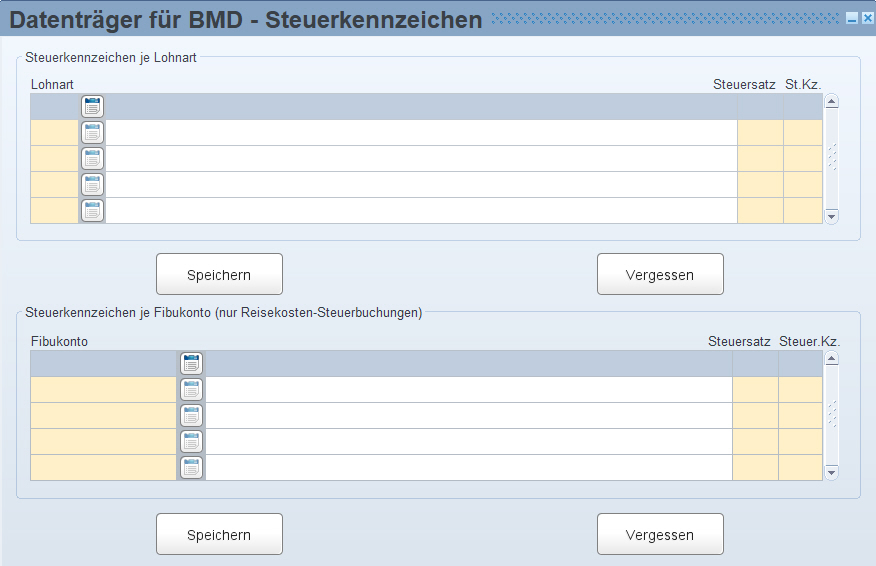Click Lohnart scrollbar thumb grip
This screenshot has width=876, height=566.
tap(832, 157)
